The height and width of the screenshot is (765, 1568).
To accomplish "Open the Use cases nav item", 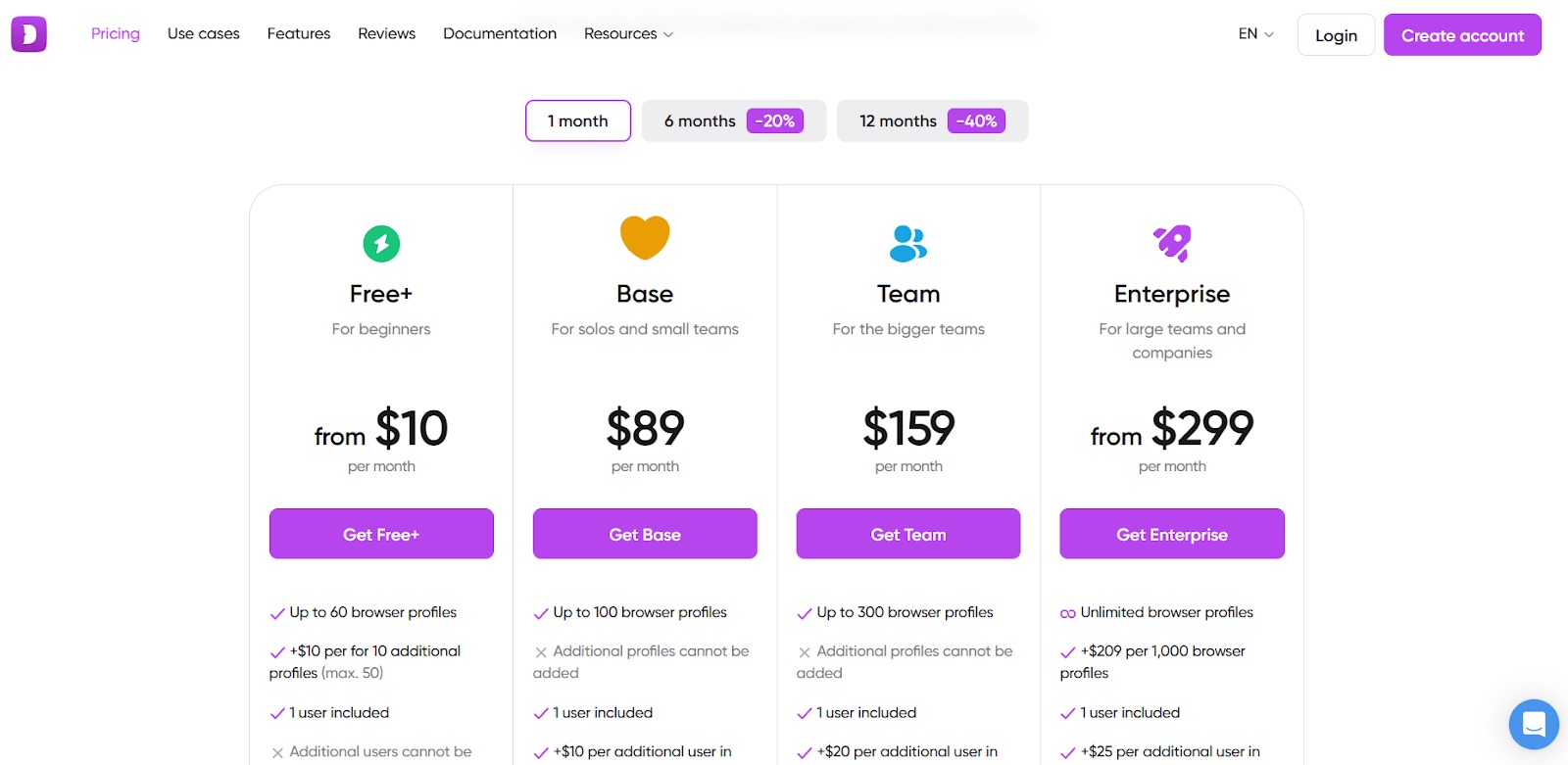I will (x=204, y=33).
